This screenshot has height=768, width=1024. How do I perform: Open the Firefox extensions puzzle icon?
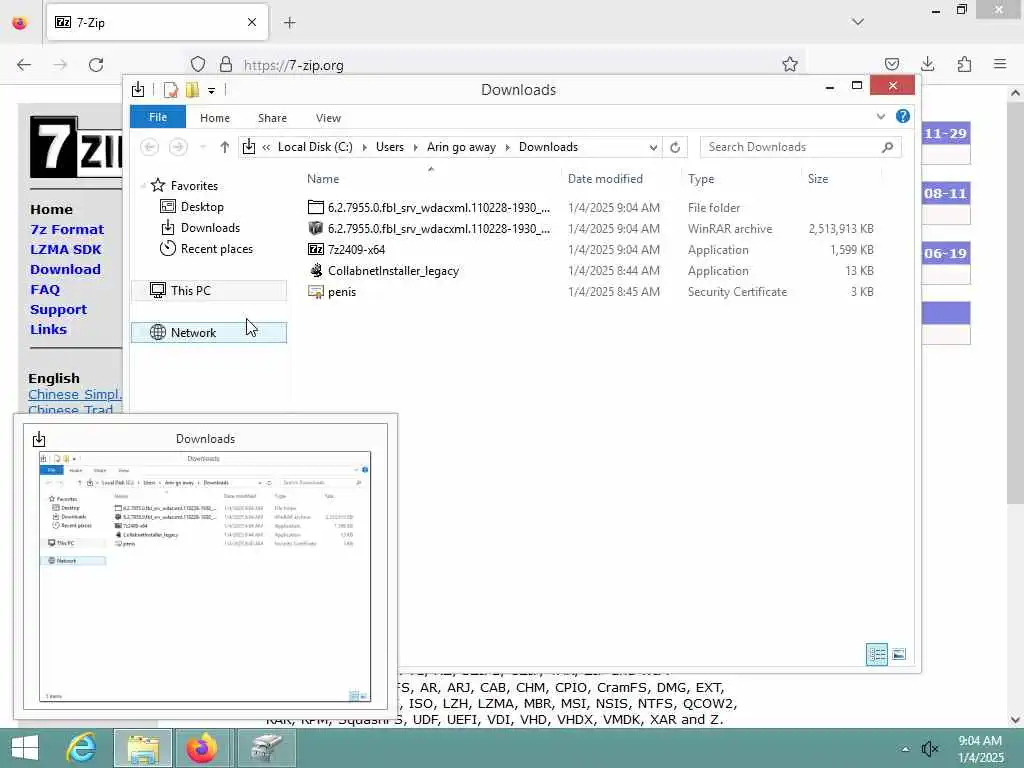964,64
